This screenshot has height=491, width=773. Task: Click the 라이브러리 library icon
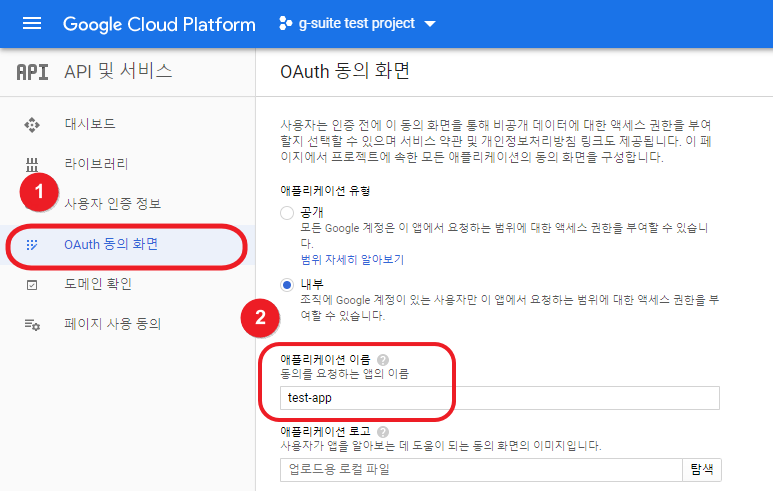(x=32, y=164)
